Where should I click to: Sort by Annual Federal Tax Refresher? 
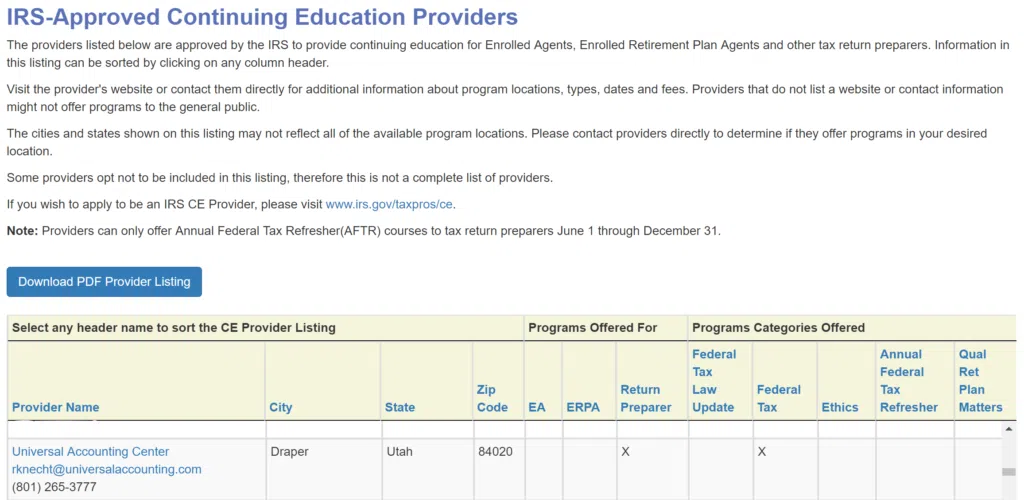(x=909, y=380)
